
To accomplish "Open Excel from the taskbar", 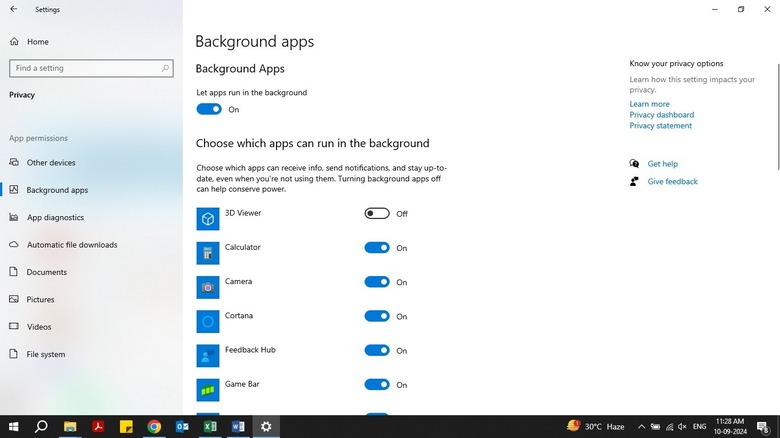I will [210, 426].
